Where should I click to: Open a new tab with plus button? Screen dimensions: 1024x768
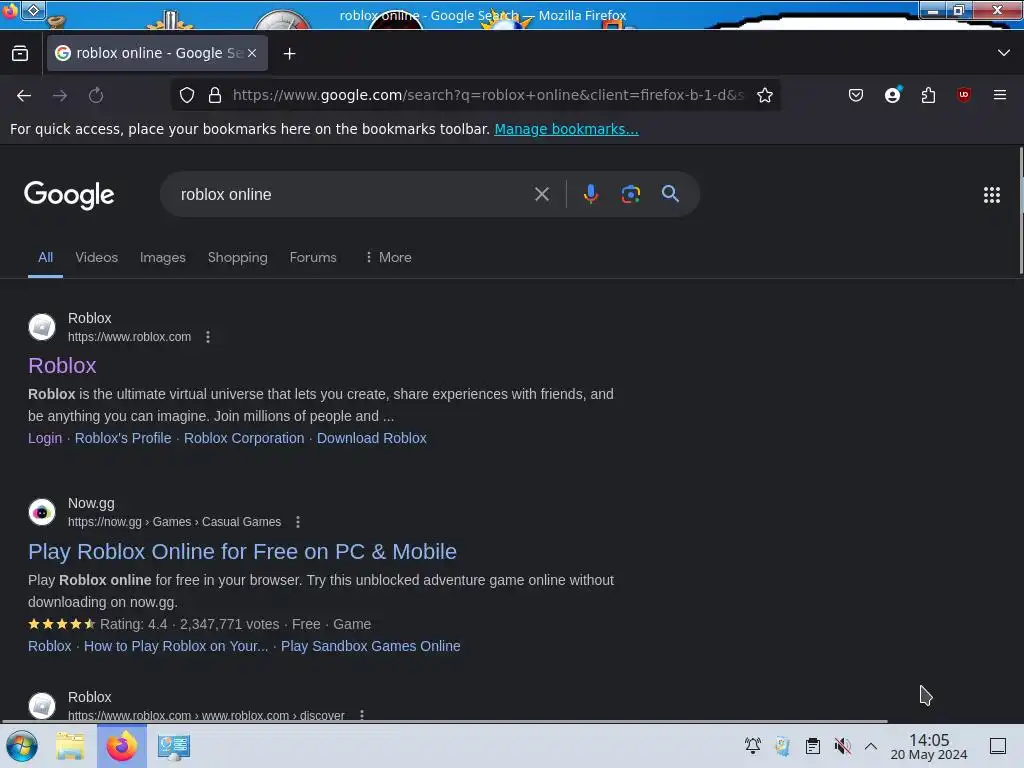pyautogui.click(x=289, y=54)
